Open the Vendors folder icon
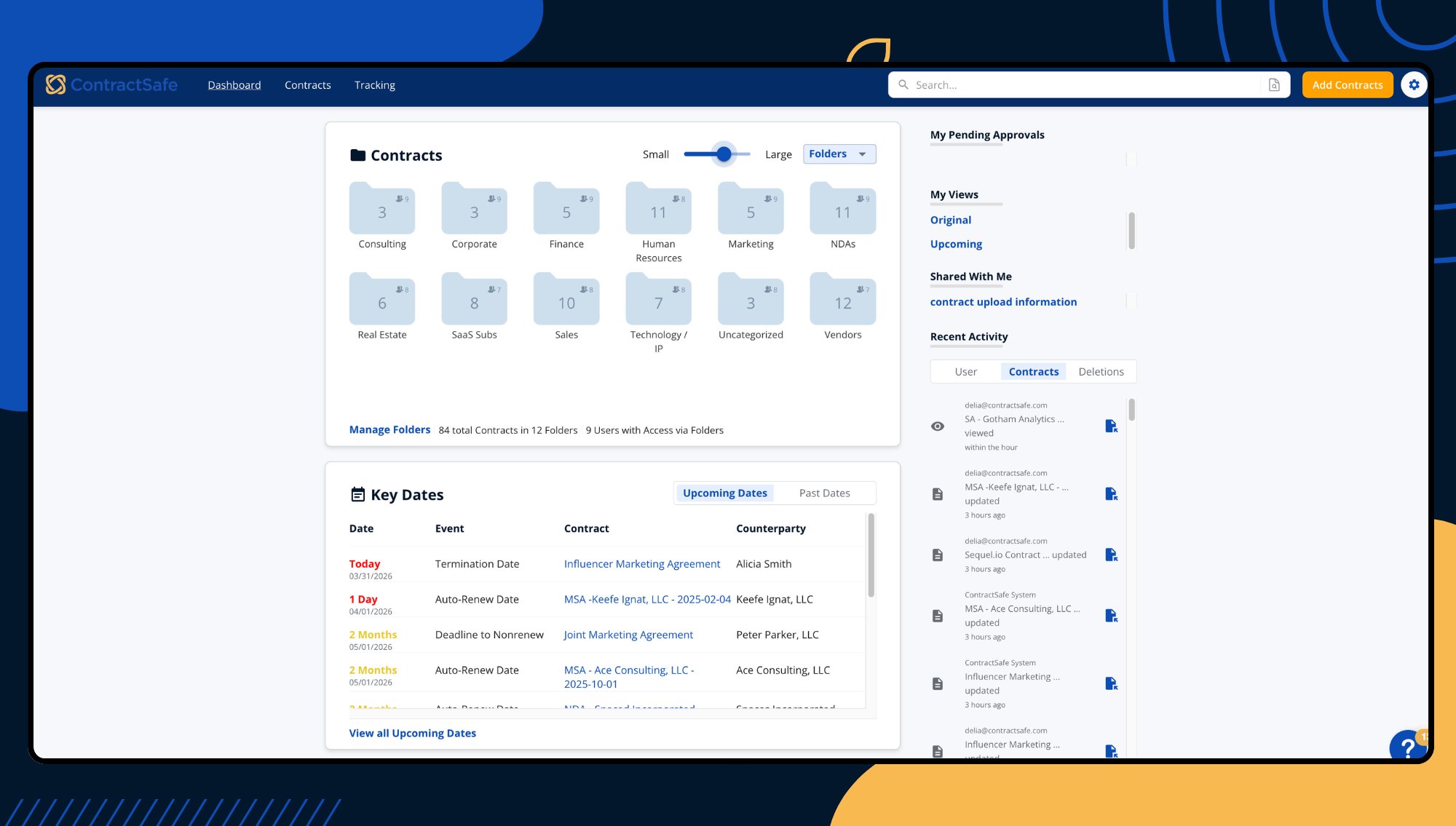1456x826 pixels. coord(842,301)
